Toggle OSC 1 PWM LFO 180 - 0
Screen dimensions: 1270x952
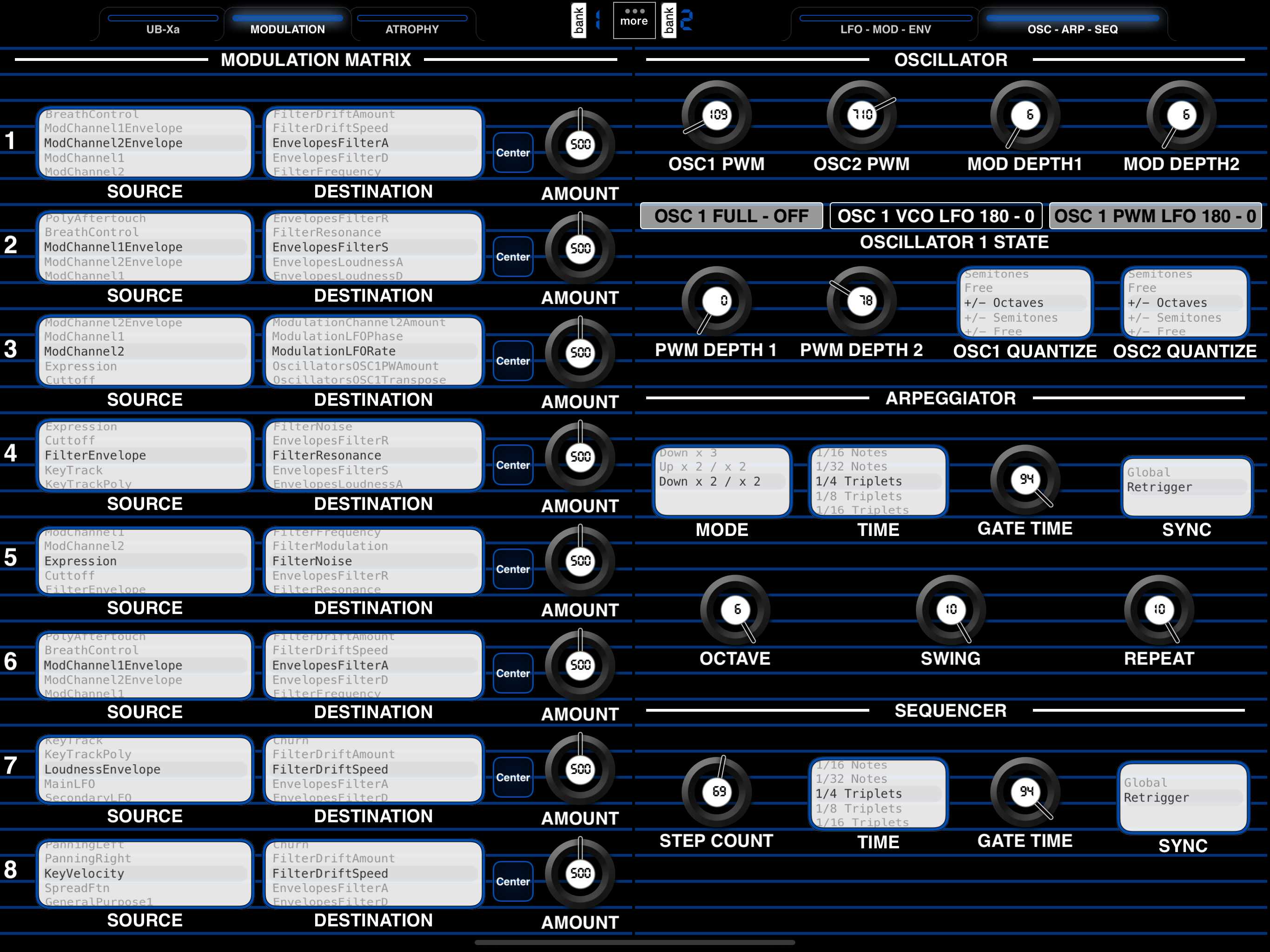click(x=1155, y=216)
